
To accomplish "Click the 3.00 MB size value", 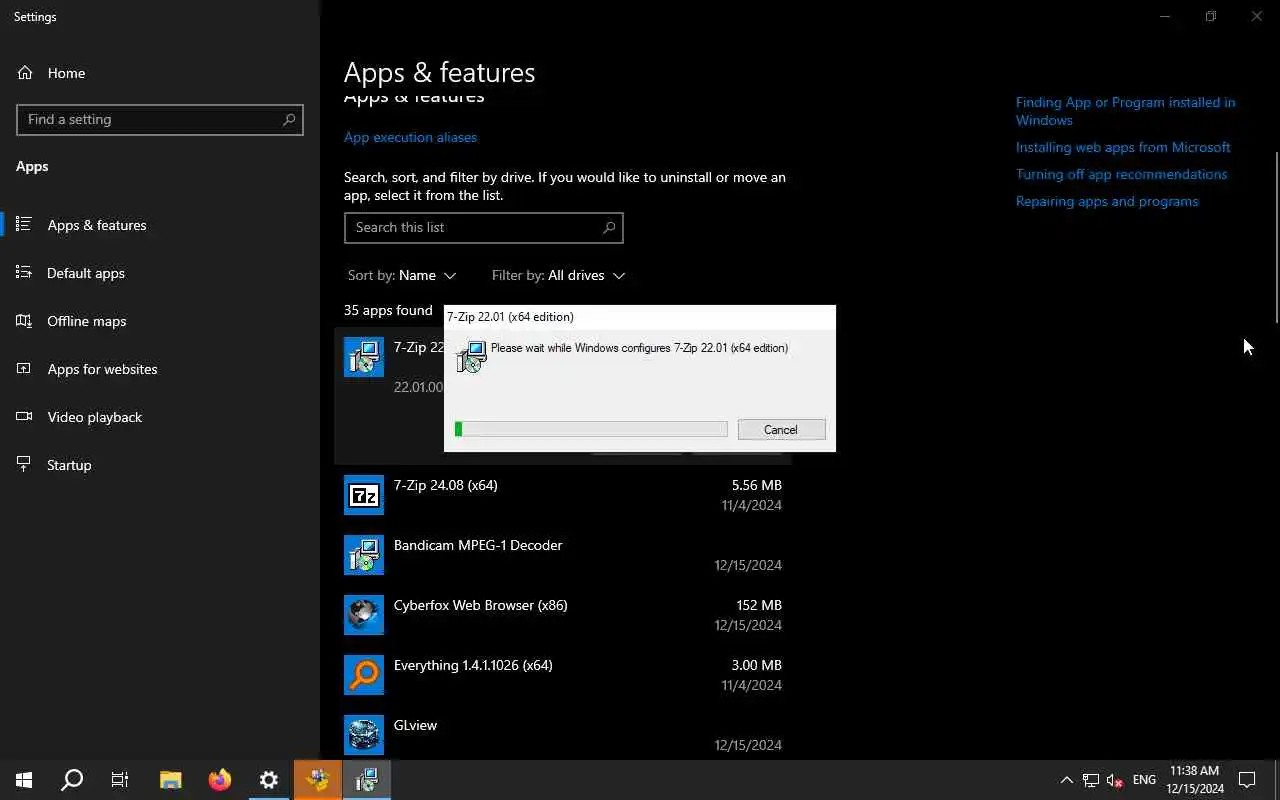I will pos(757,665).
